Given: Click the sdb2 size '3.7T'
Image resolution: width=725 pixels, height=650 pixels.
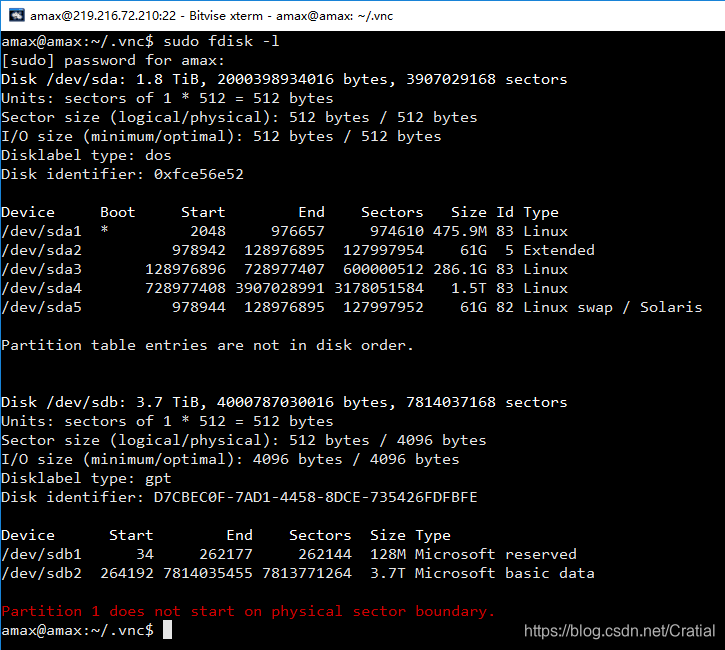Looking at the screenshot, I should pos(387,573).
